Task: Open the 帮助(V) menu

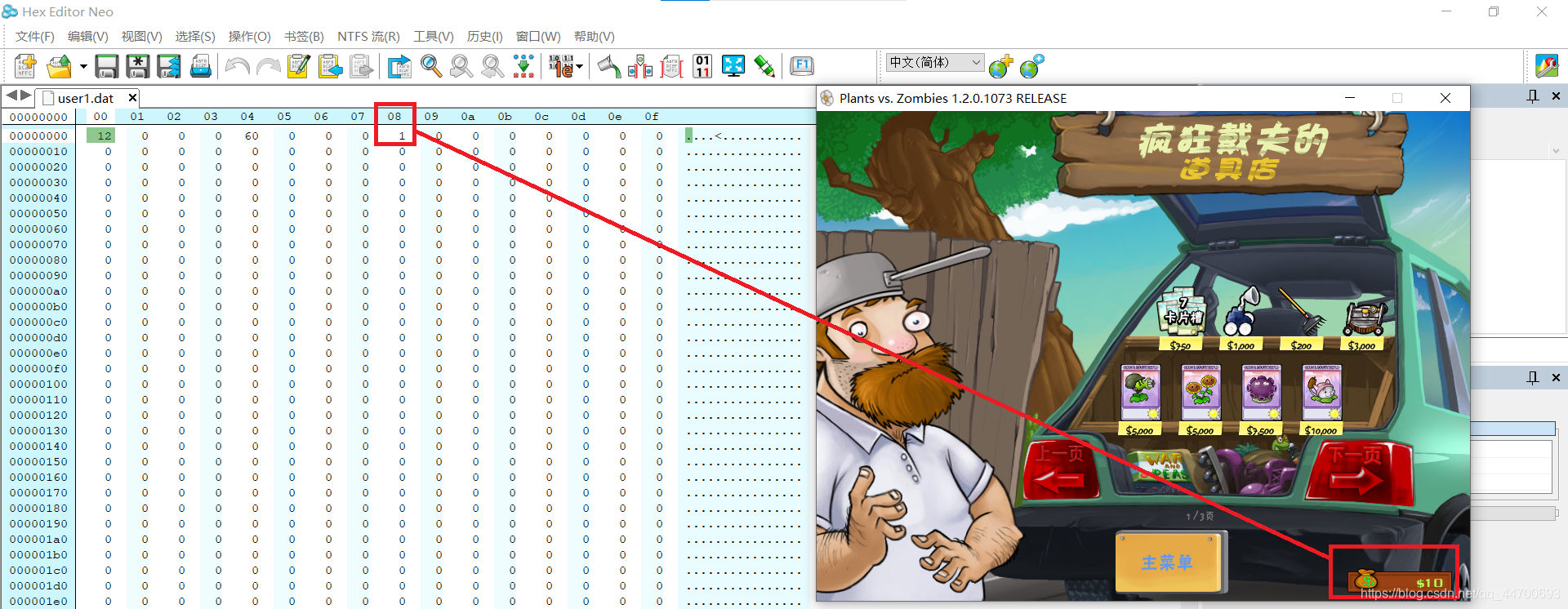Action: point(594,37)
